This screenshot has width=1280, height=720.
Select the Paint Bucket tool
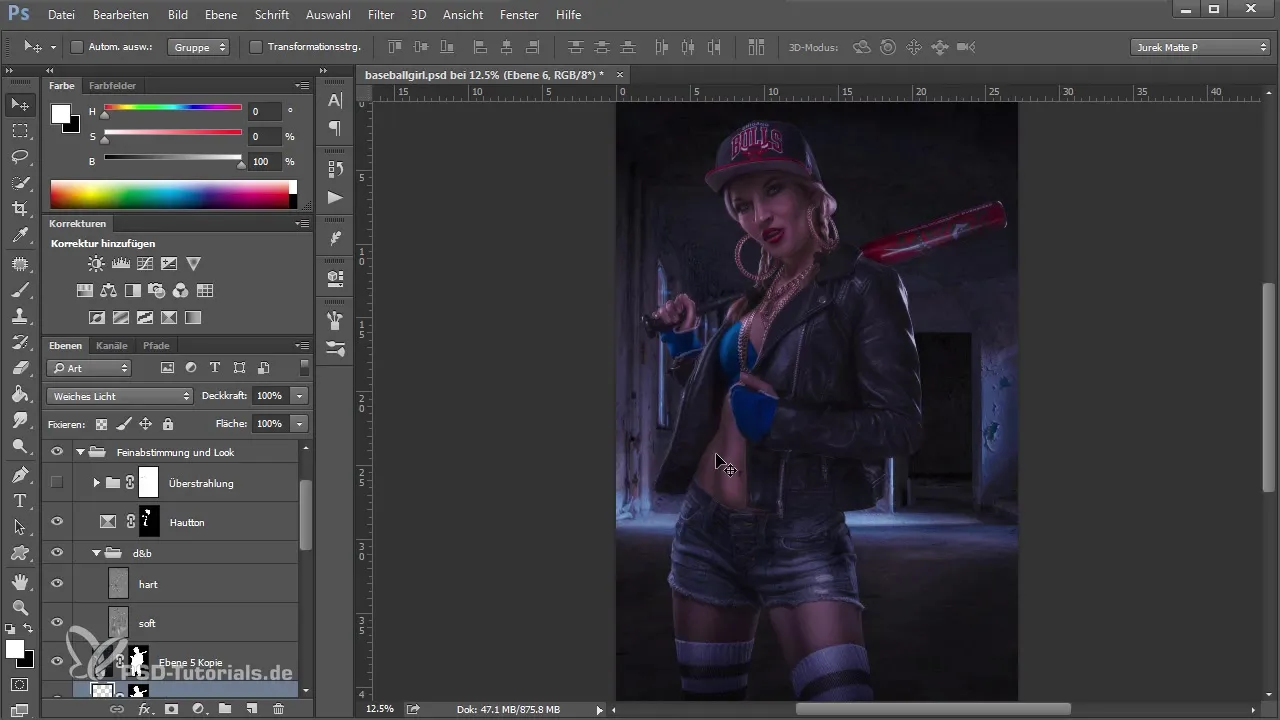click(x=20, y=394)
